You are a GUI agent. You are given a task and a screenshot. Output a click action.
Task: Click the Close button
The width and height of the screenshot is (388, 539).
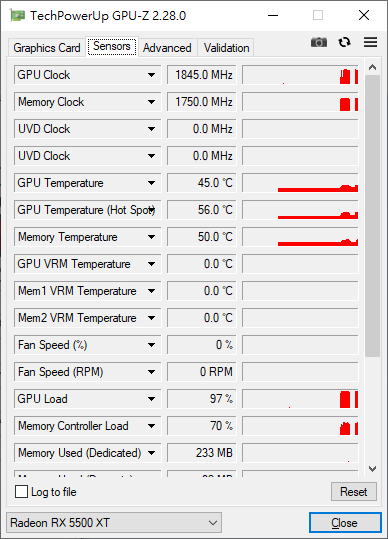[x=345, y=523]
